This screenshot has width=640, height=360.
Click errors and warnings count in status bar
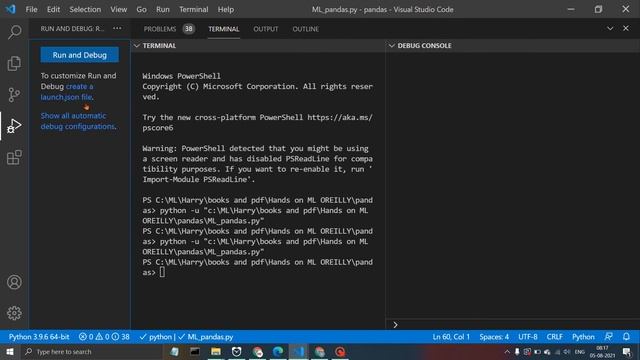(104, 337)
